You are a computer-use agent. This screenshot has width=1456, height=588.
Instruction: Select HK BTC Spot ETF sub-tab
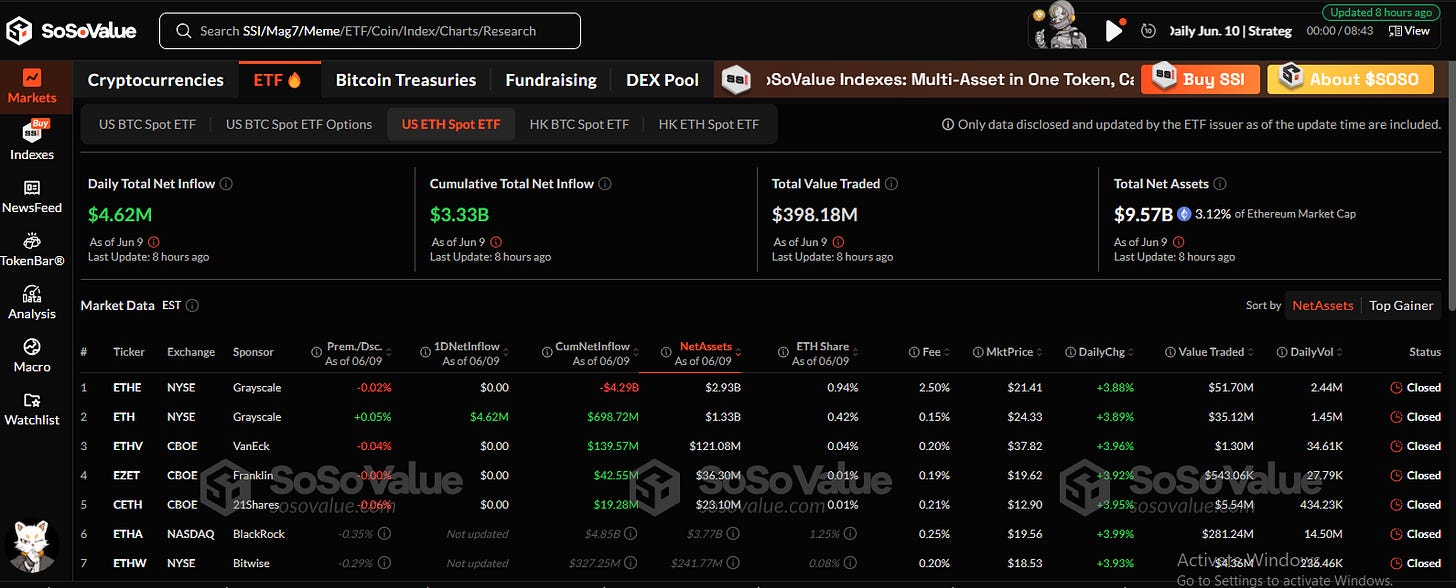[x=580, y=125]
